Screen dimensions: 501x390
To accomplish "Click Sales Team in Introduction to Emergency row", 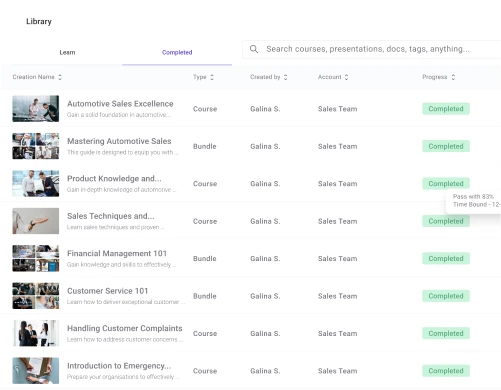I will [337, 371].
